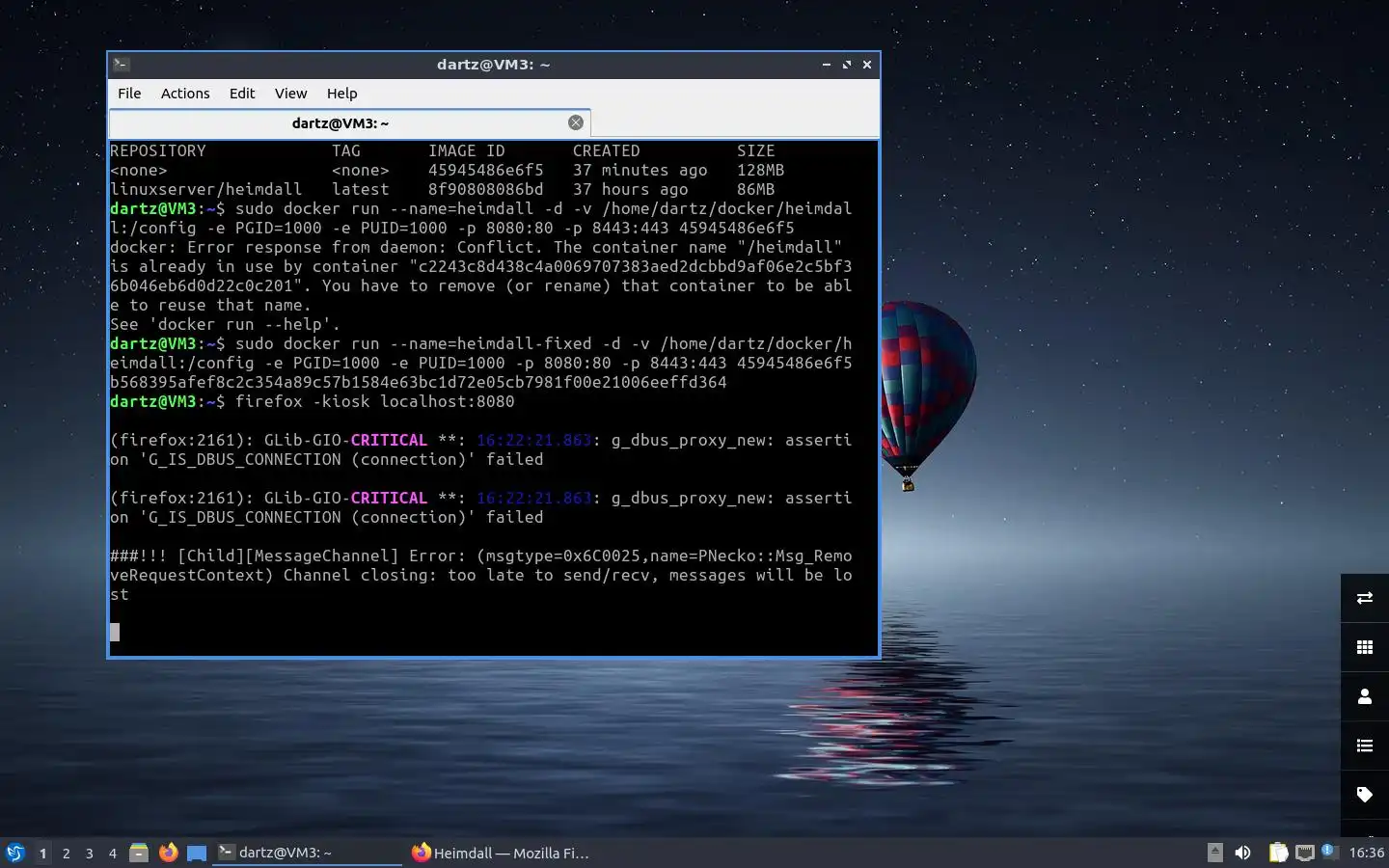Image resolution: width=1389 pixels, height=868 pixels.
Task: Click the network connection tray icon
Action: pos(1305,853)
